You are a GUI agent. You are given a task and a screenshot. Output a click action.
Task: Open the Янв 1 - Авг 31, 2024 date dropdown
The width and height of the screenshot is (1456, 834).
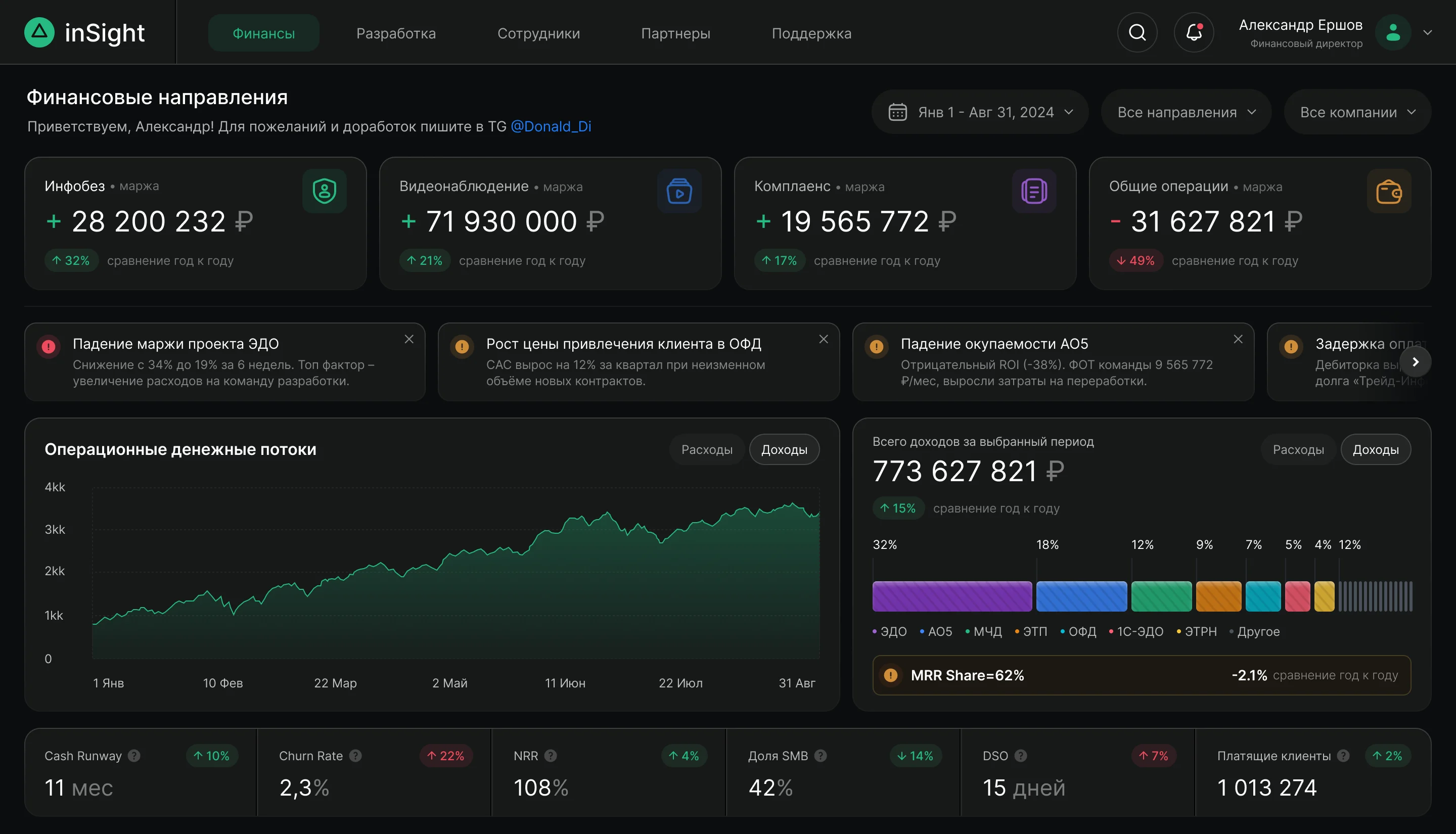(980, 112)
